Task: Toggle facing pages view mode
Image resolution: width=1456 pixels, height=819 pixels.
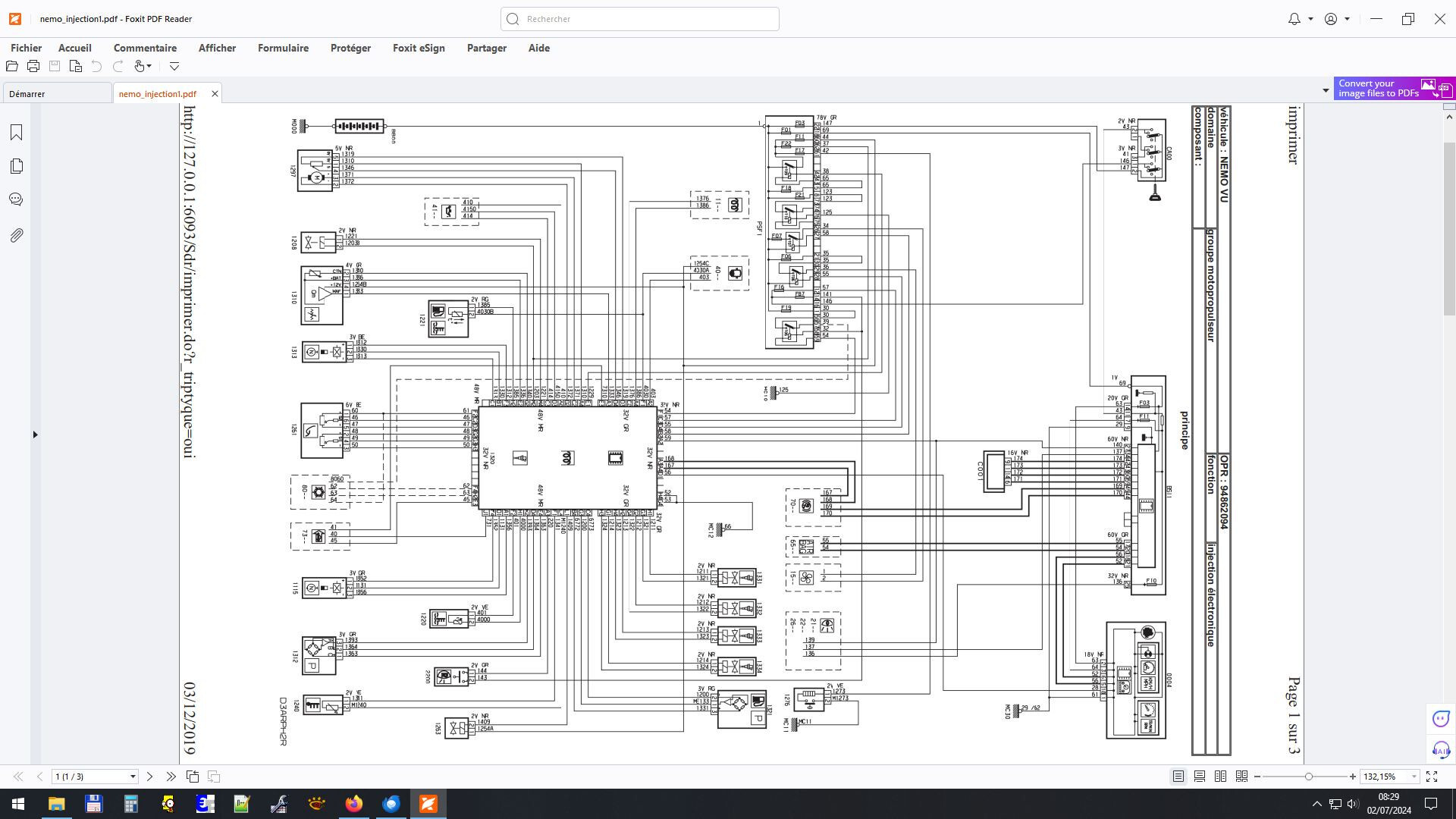Action: coord(1220,777)
